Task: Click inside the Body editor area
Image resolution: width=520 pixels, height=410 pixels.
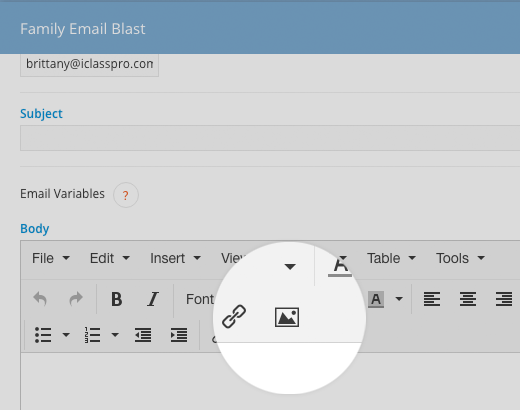Action: pyautogui.click(x=270, y=381)
